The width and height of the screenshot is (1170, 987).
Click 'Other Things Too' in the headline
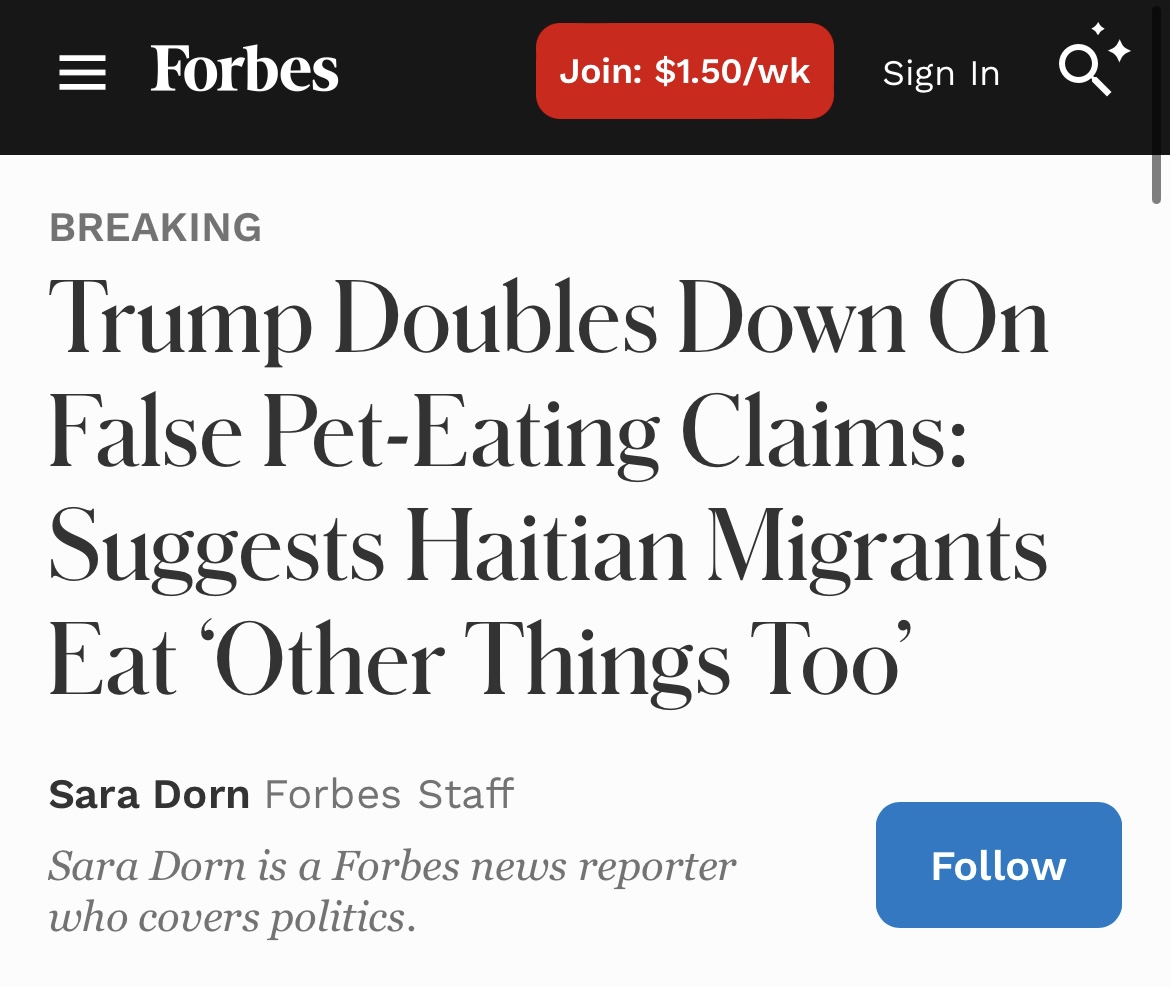(562, 661)
